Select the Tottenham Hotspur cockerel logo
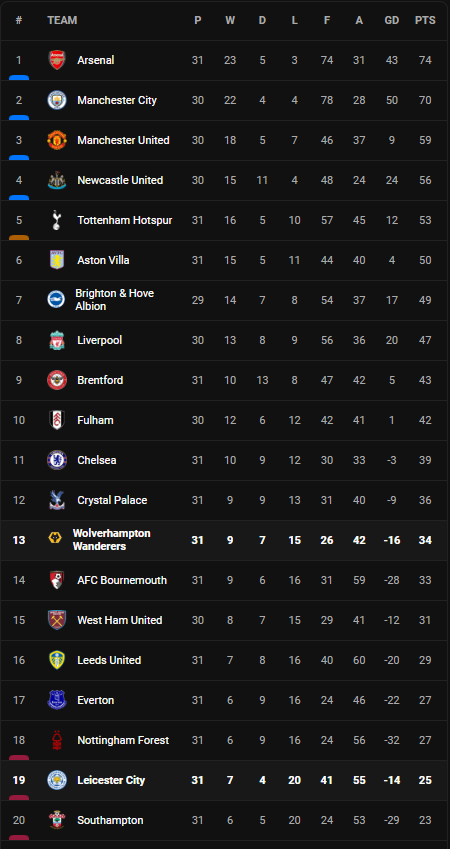This screenshot has width=450, height=849. (56, 220)
